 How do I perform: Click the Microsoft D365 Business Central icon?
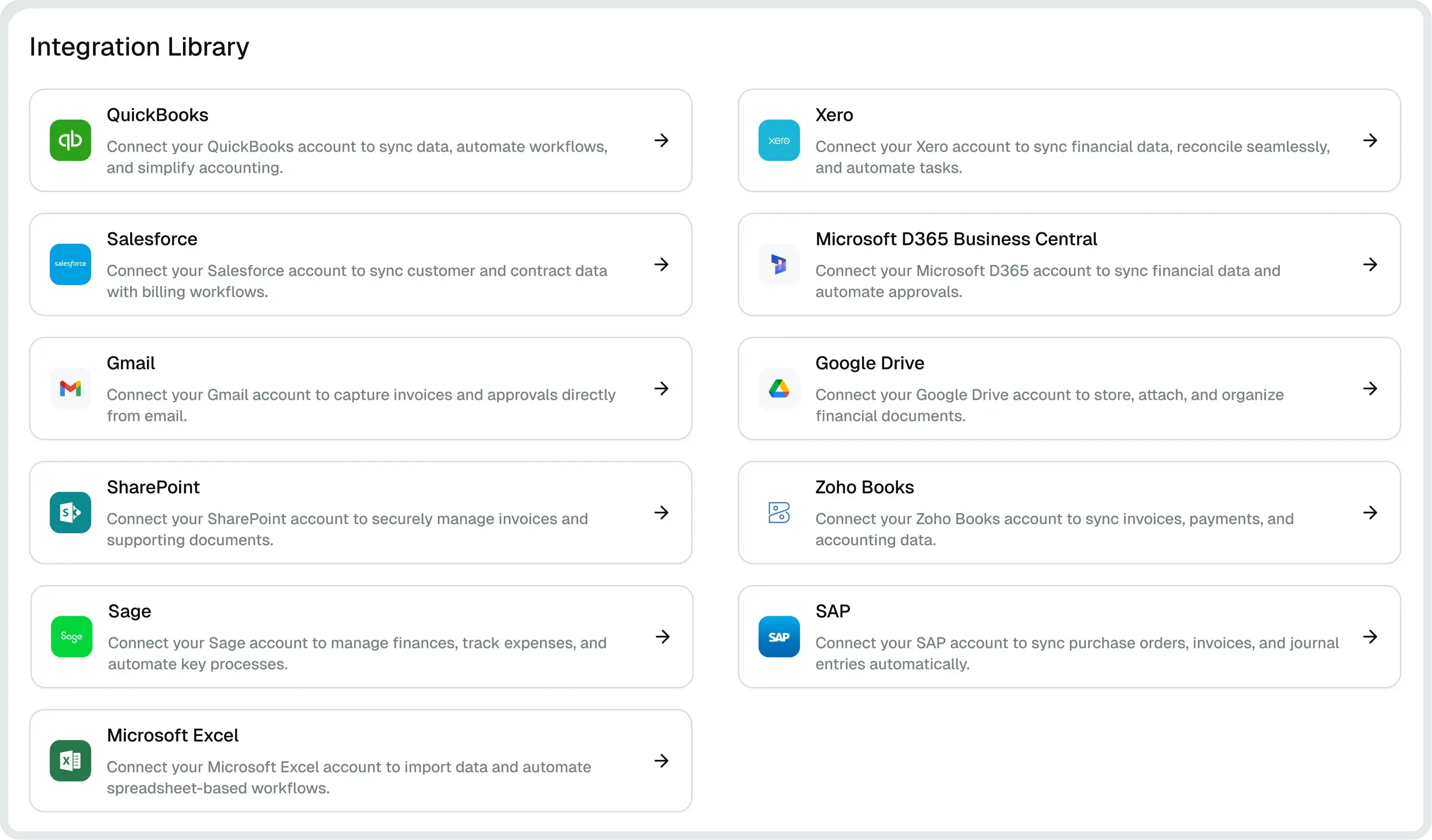tap(778, 264)
